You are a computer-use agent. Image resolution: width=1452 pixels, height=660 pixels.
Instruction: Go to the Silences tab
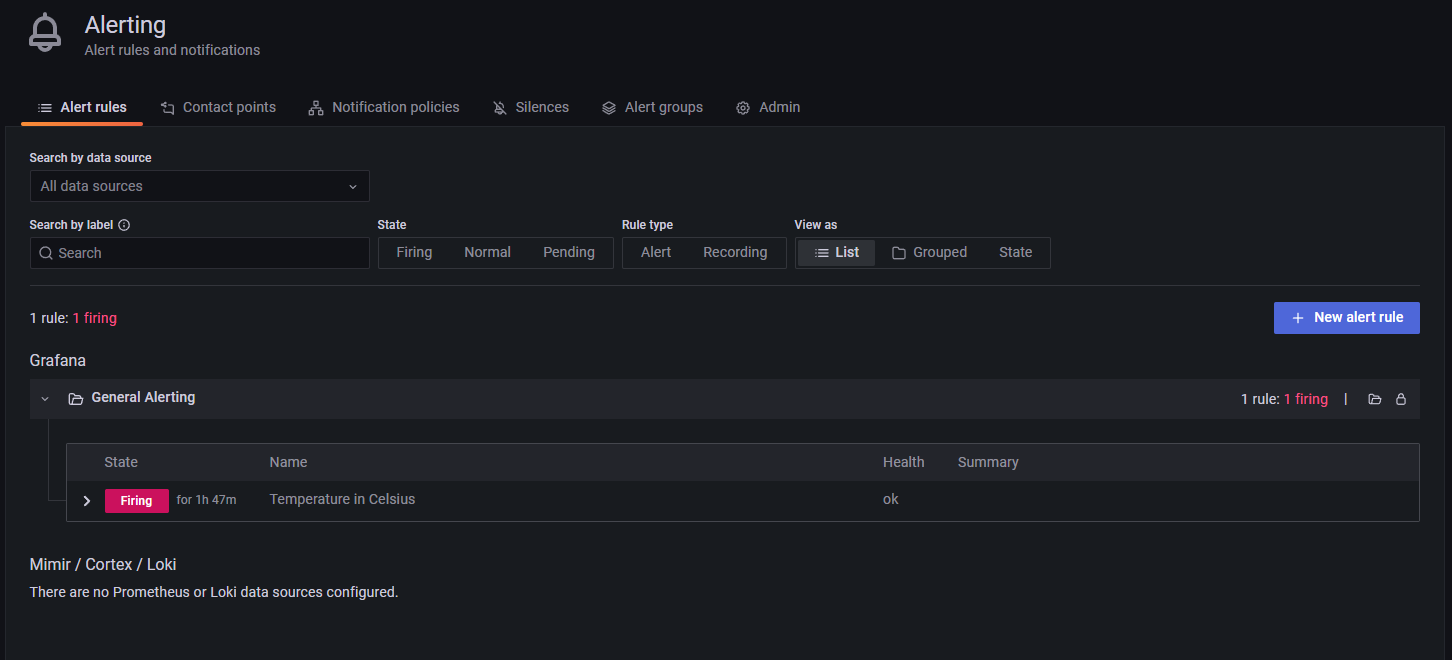pyautogui.click(x=530, y=107)
